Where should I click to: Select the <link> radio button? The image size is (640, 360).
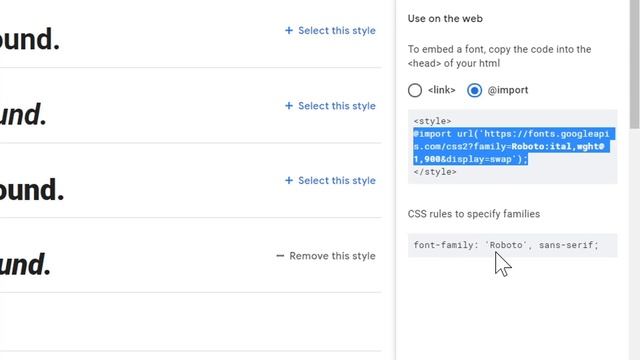(x=415, y=90)
